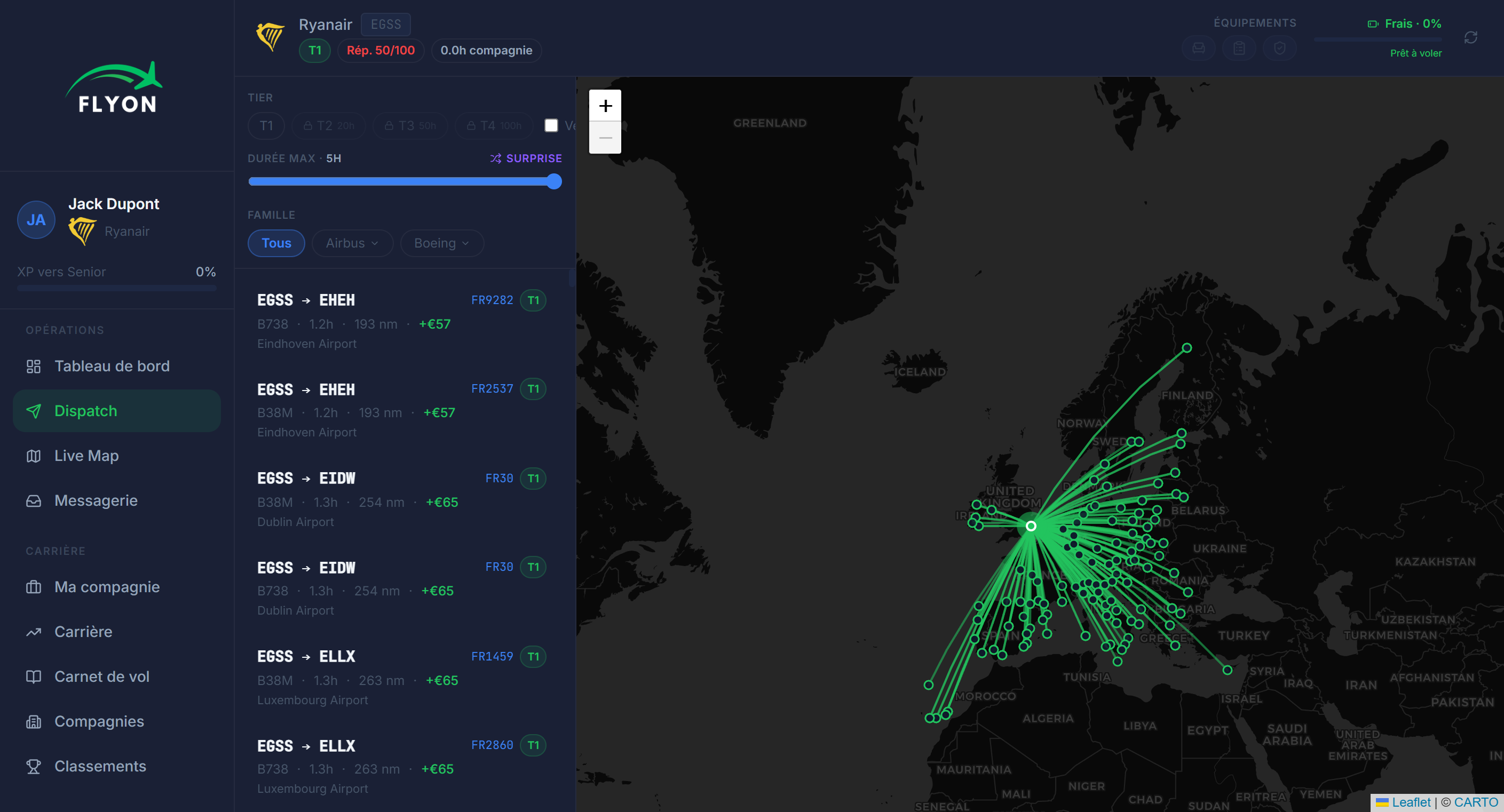The width and height of the screenshot is (1504, 812).
Task: Expand the Airbus family dropdown
Action: [352, 243]
